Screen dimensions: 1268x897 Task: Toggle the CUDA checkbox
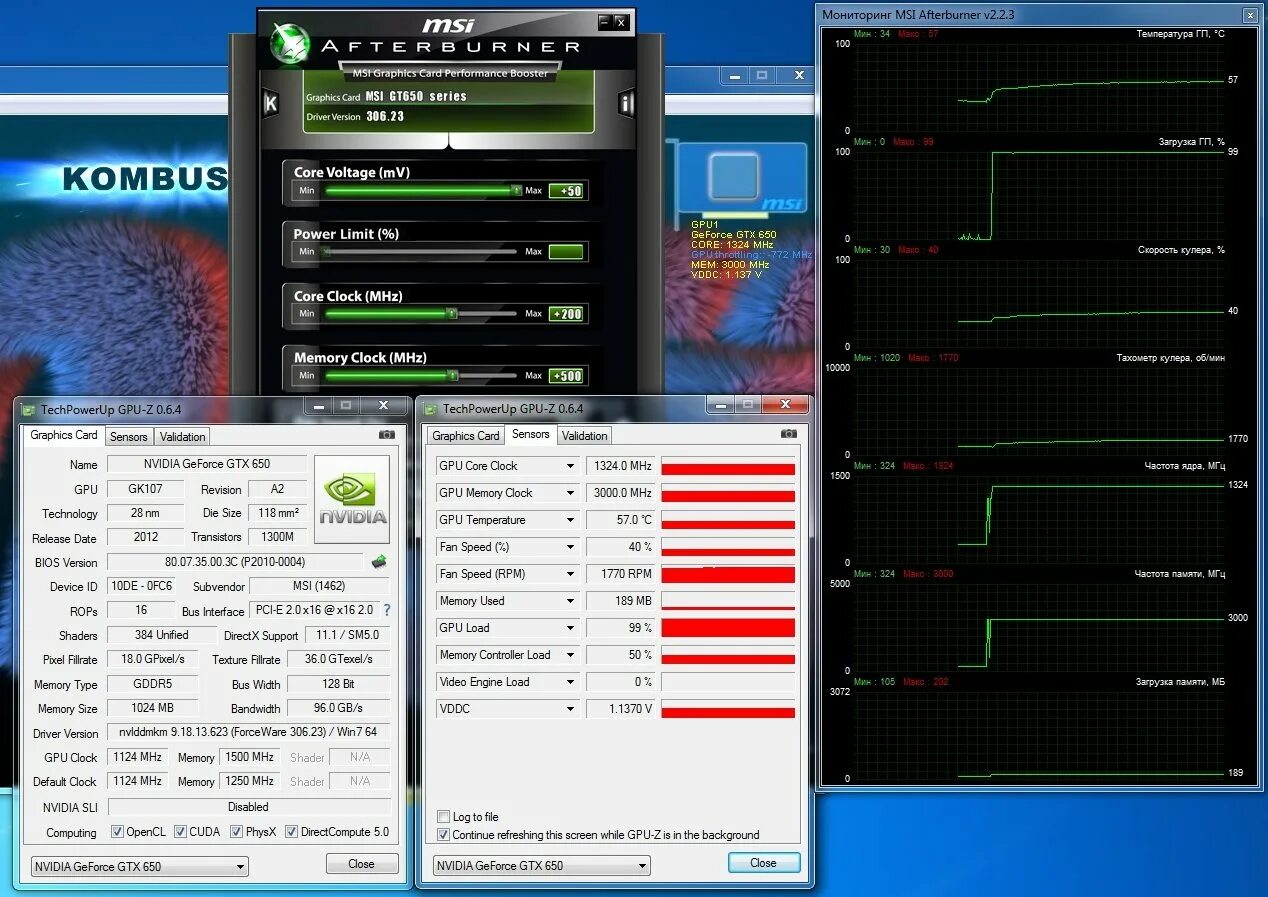[x=180, y=832]
